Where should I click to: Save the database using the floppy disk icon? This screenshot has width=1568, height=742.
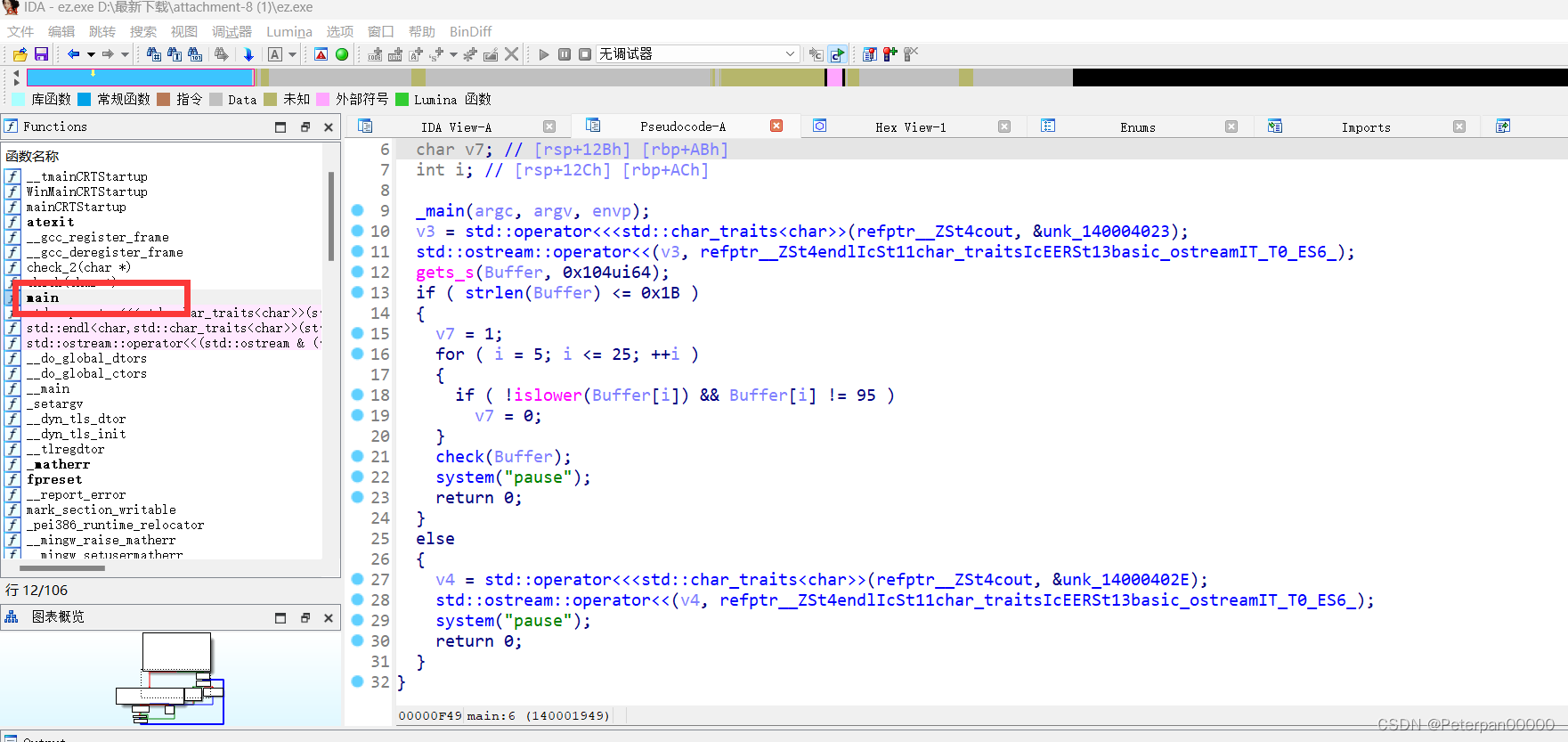[41, 54]
